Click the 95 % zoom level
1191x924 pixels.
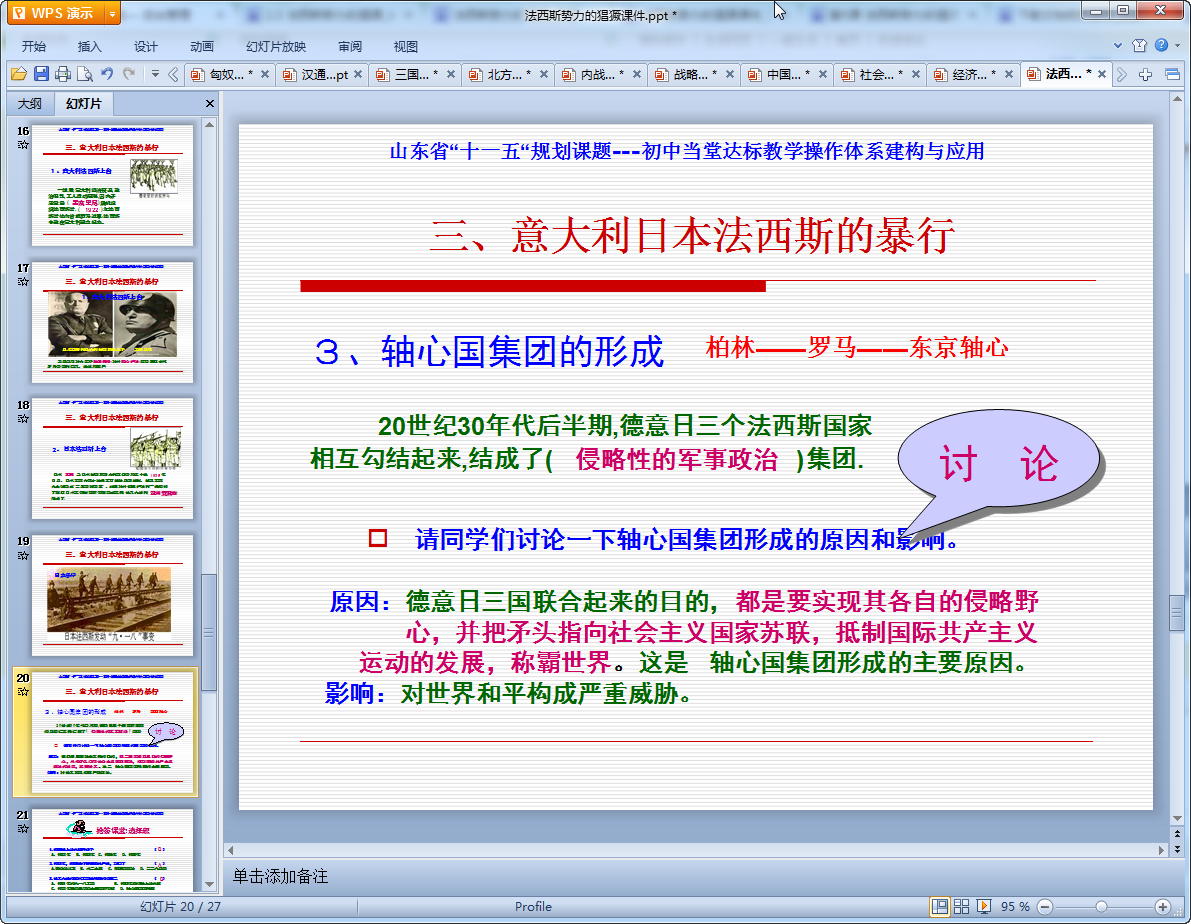(x=1015, y=907)
